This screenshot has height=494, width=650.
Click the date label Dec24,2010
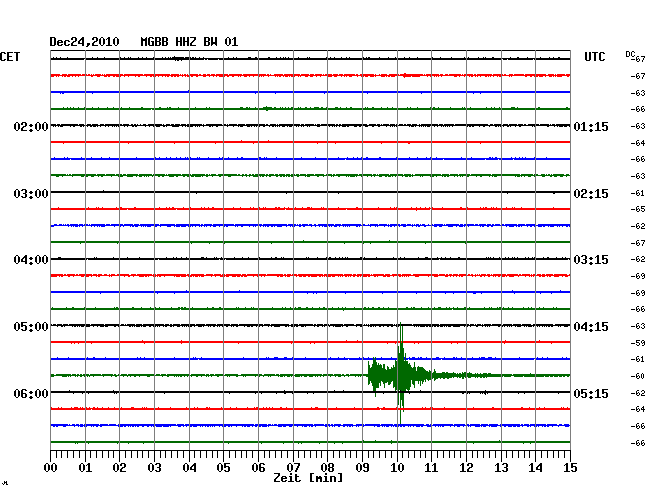pos(84,42)
